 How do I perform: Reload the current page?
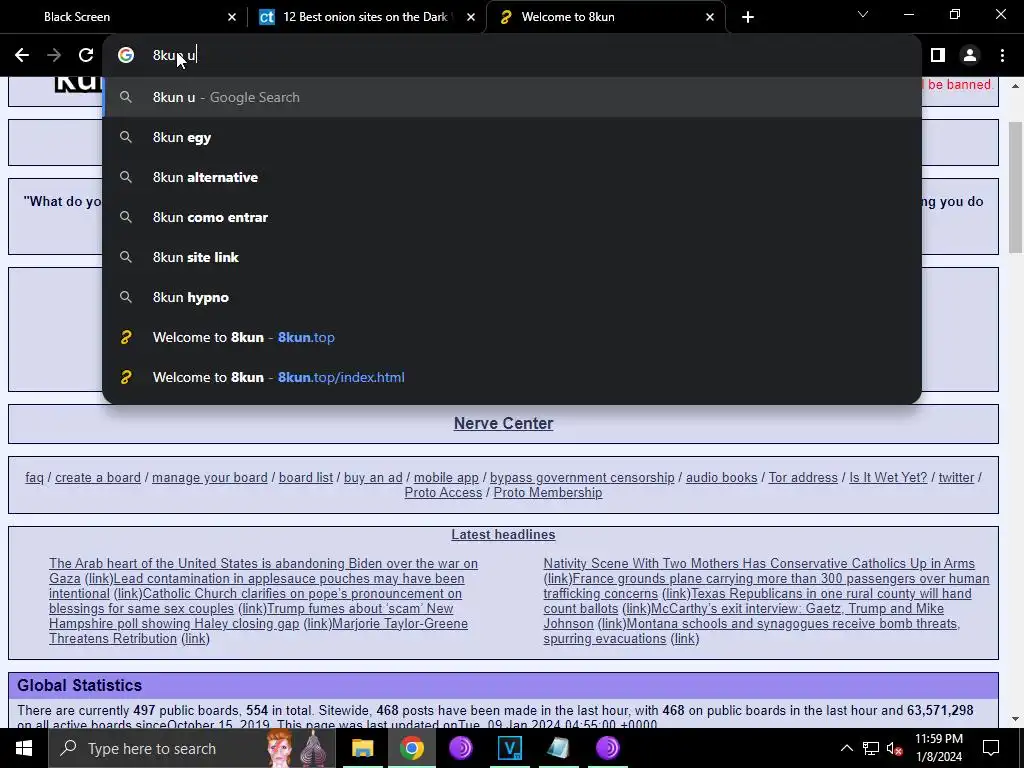[86, 56]
